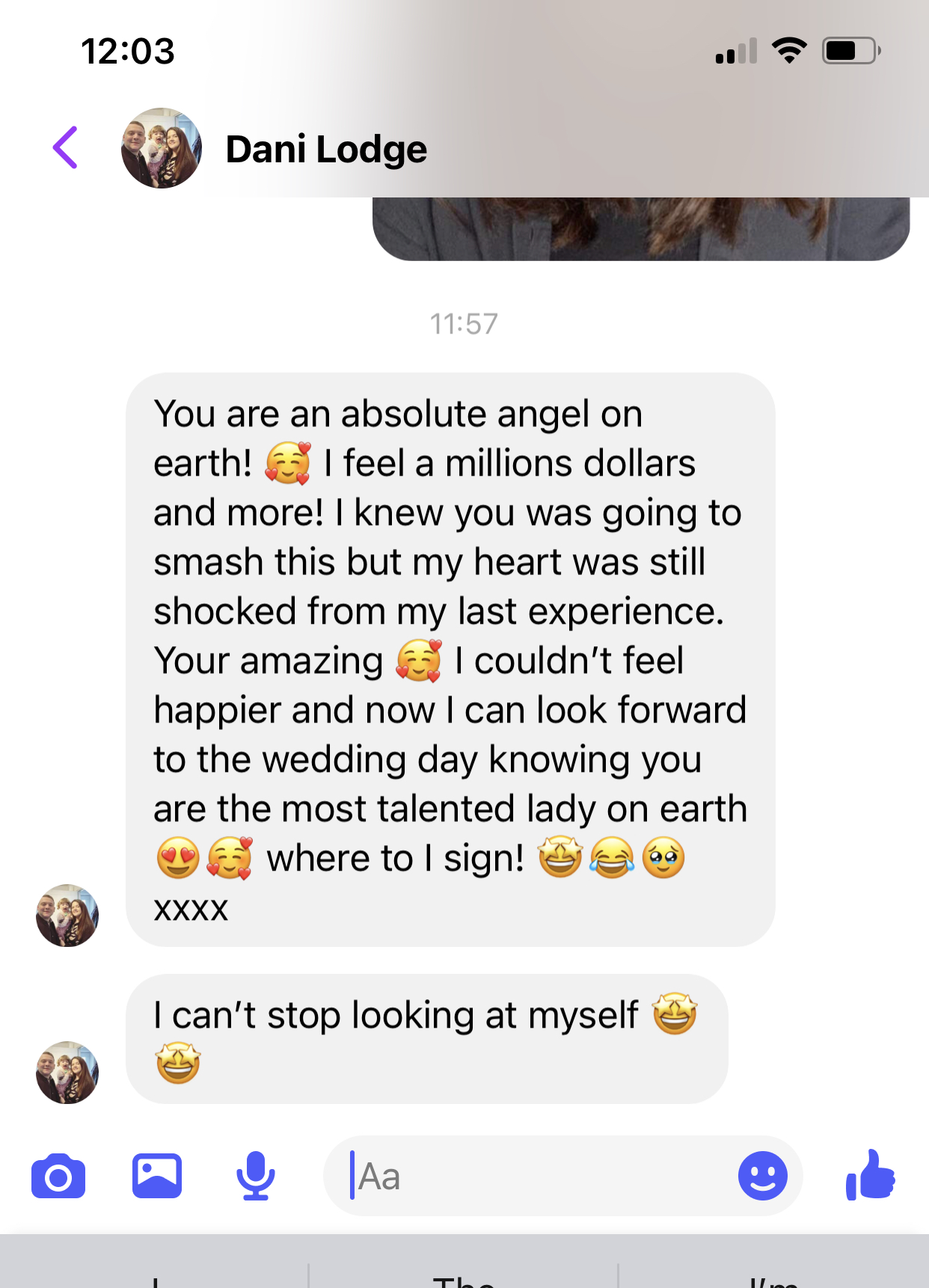This screenshot has height=1288, width=929.
Task: Tap the cellular signal bars
Action: (x=736, y=51)
